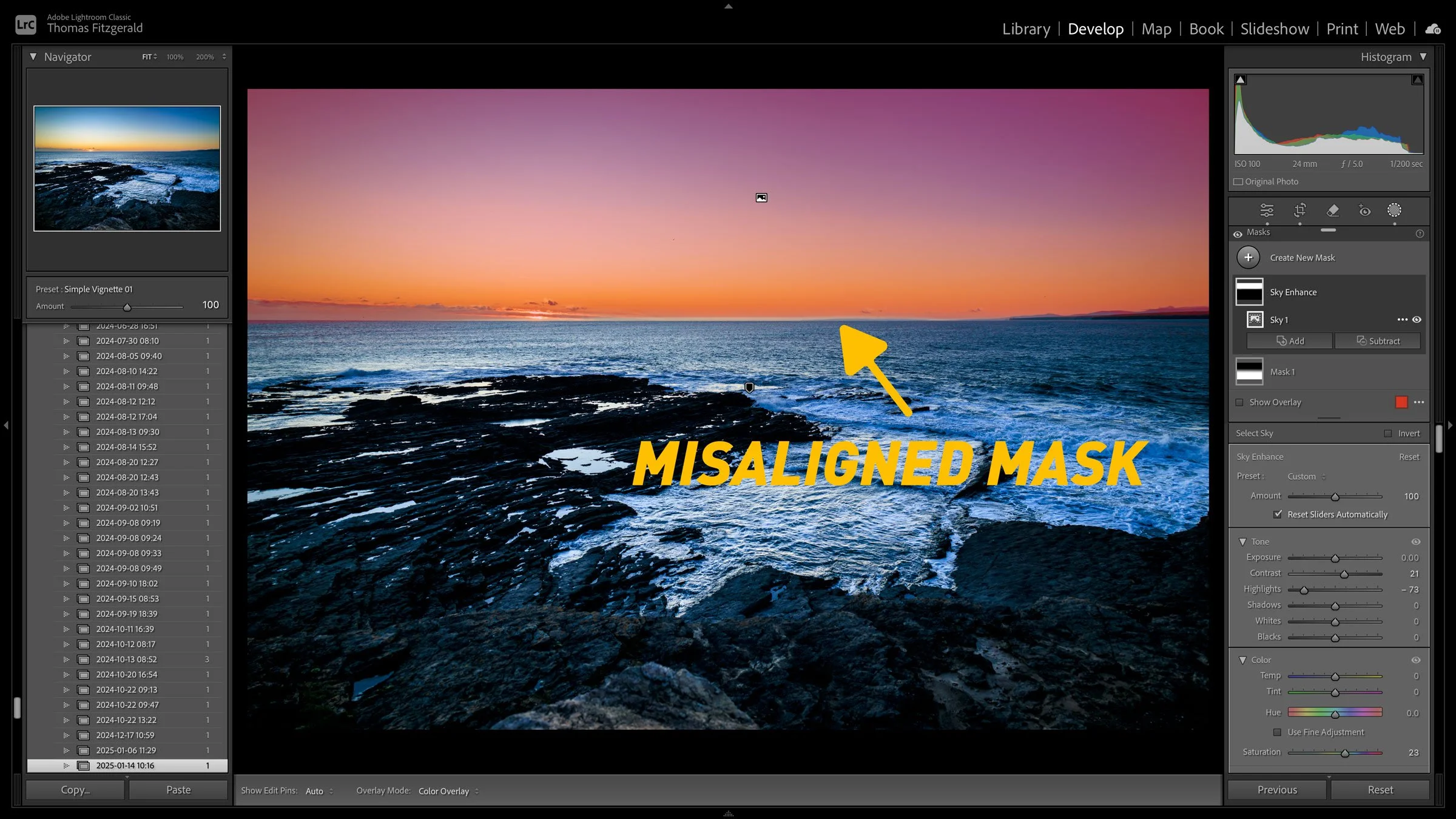Uncheck Reset Sliders Automatically

pos(1278,514)
